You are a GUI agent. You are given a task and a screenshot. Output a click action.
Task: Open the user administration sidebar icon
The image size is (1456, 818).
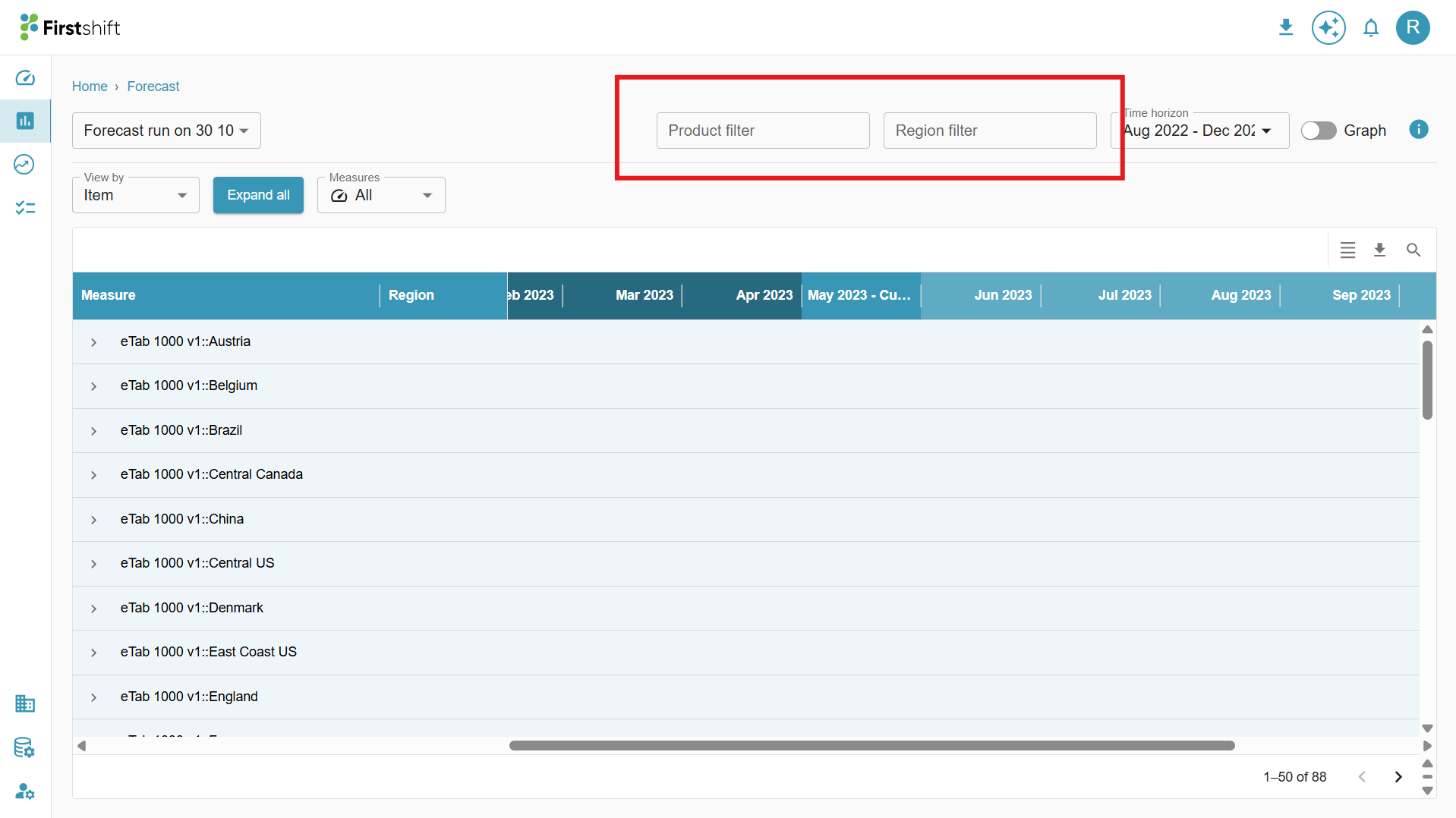25,791
